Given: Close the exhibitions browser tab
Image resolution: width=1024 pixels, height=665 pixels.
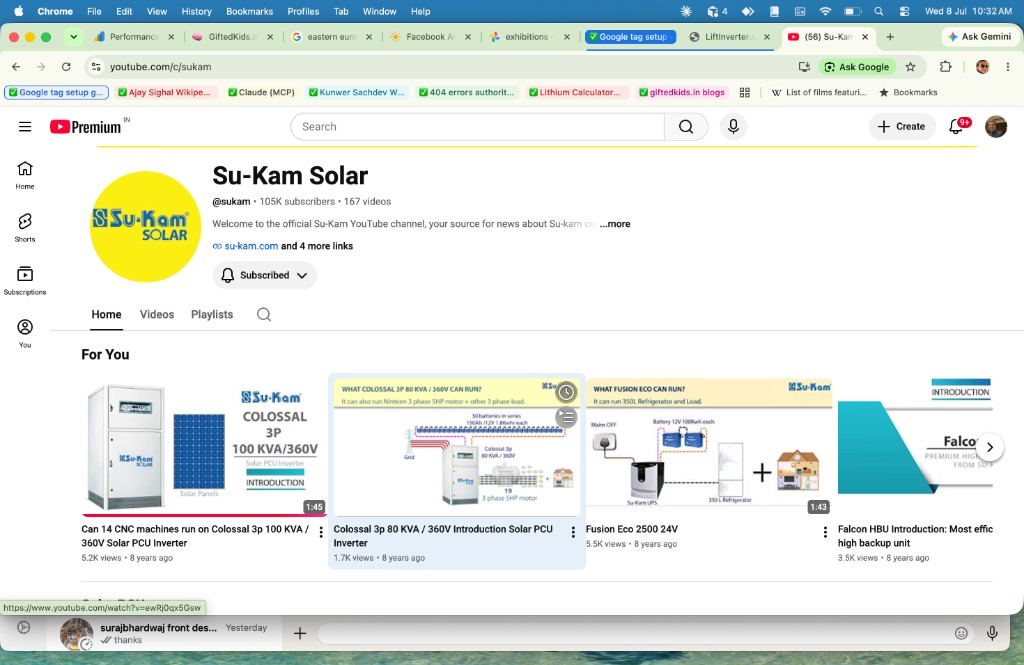Looking at the screenshot, I should [x=567, y=37].
